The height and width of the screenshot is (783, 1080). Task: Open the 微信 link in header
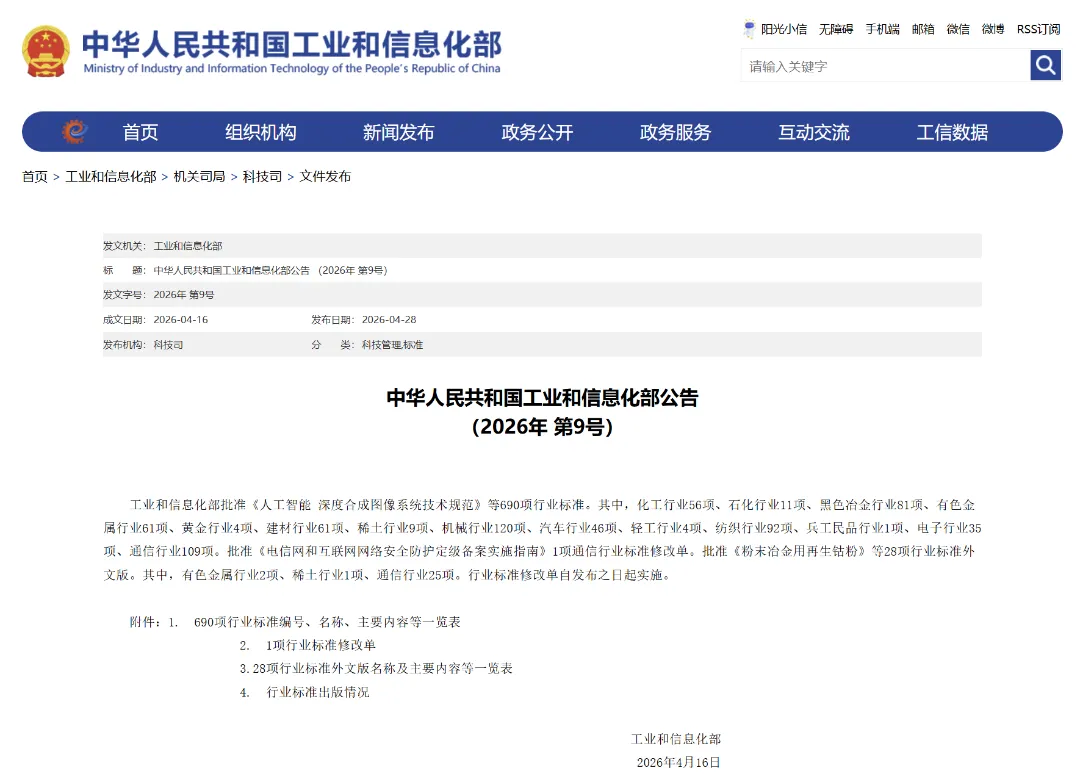[957, 29]
